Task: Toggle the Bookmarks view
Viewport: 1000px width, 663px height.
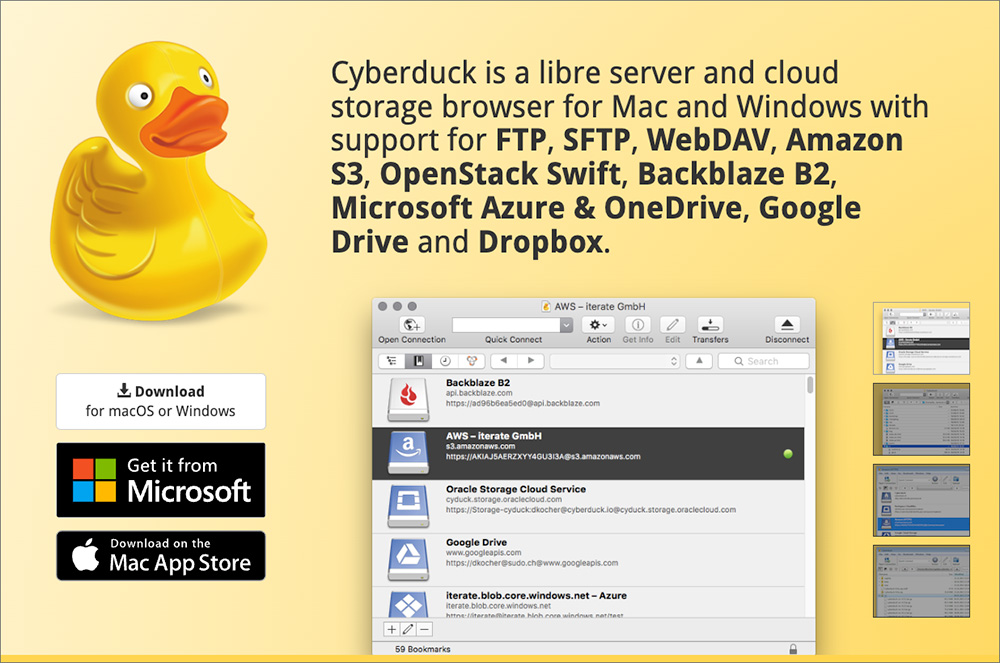Action: (420, 360)
